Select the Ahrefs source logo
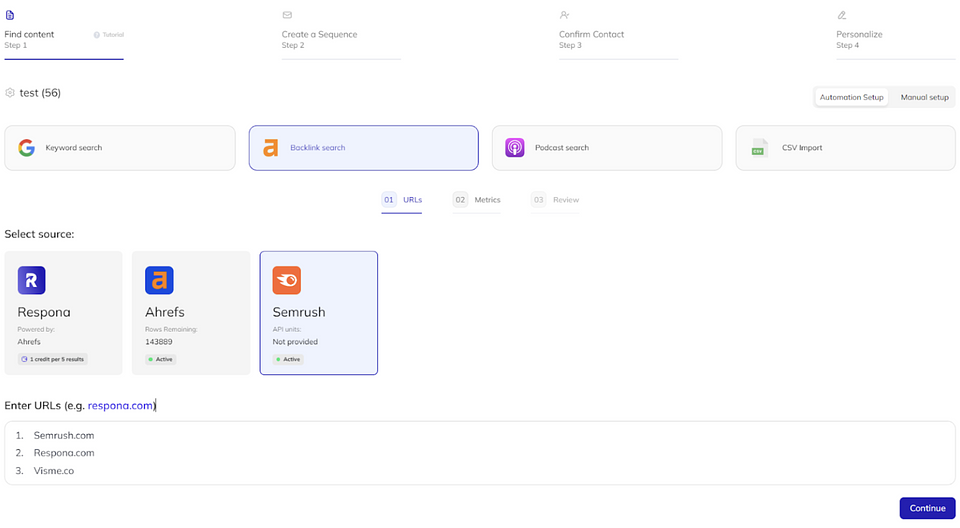Screen dimensions: 960x528 (x=159, y=280)
